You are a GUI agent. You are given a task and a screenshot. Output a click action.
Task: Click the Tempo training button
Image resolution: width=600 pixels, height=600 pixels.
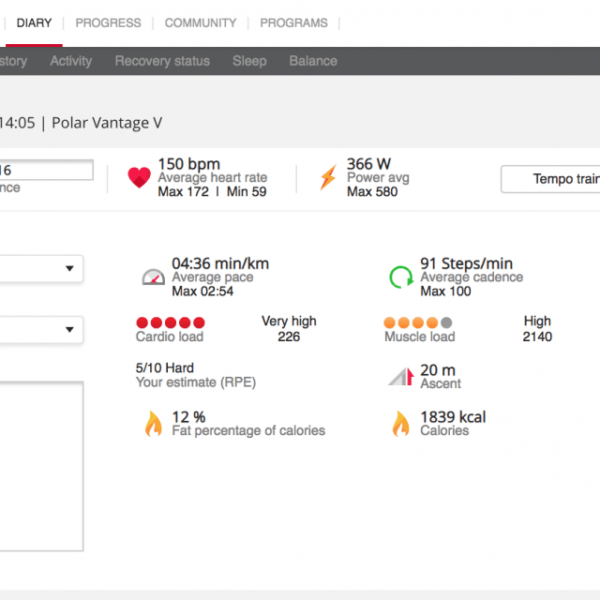pyautogui.click(x=551, y=179)
